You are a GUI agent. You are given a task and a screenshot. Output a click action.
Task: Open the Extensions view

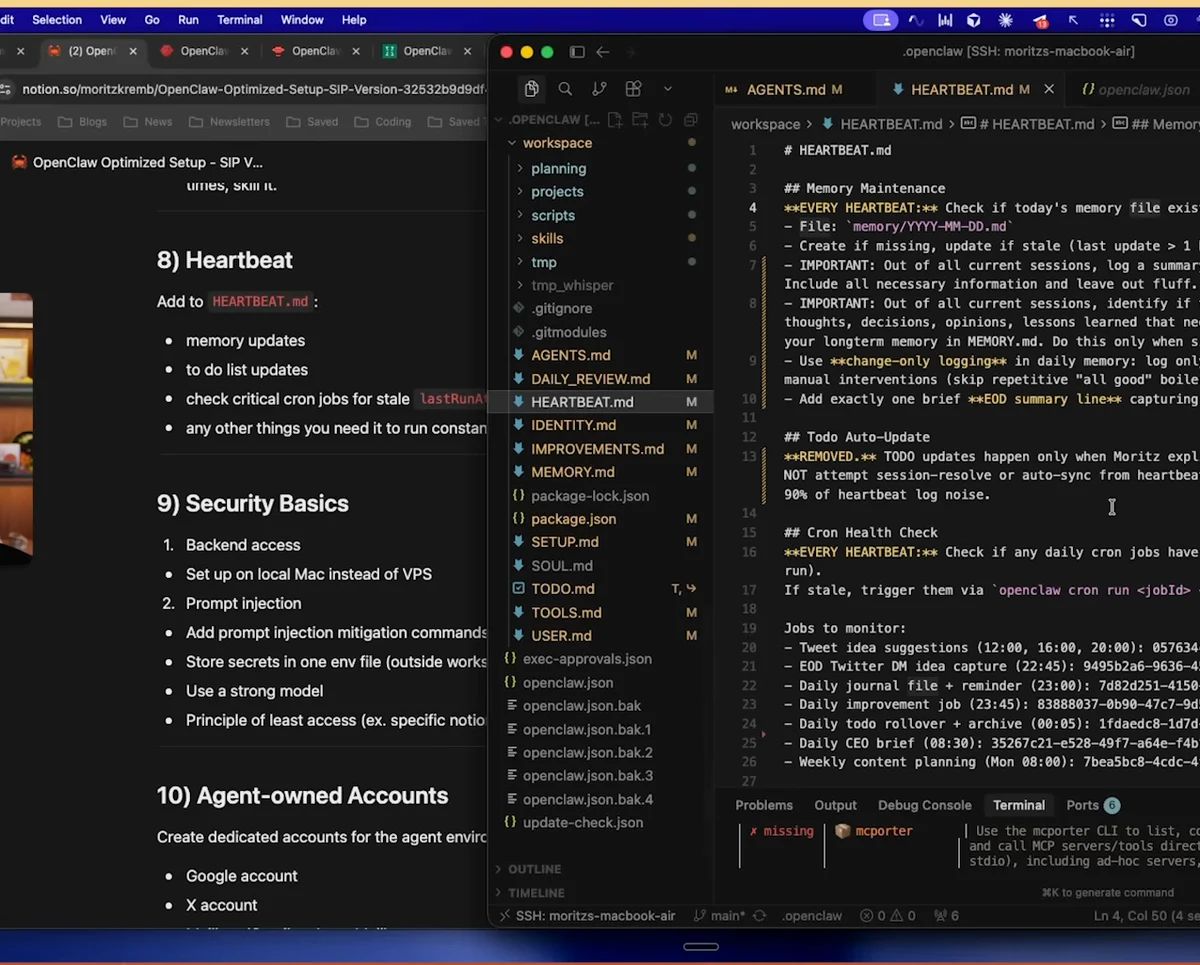tap(633, 88)
